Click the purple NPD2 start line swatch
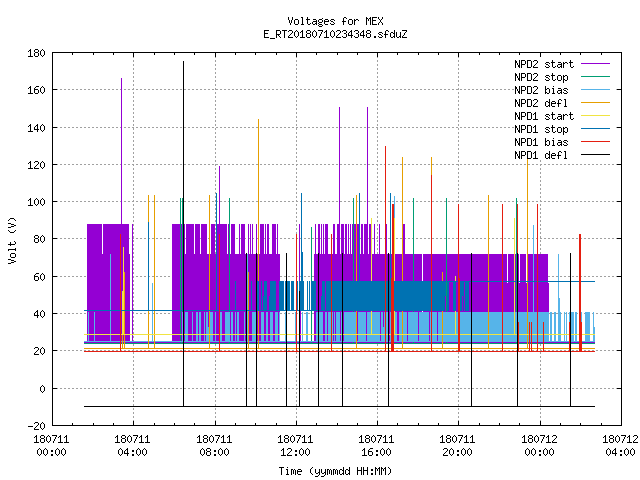Viewport: 640px width, 480px height. click(x=595, y=64)
